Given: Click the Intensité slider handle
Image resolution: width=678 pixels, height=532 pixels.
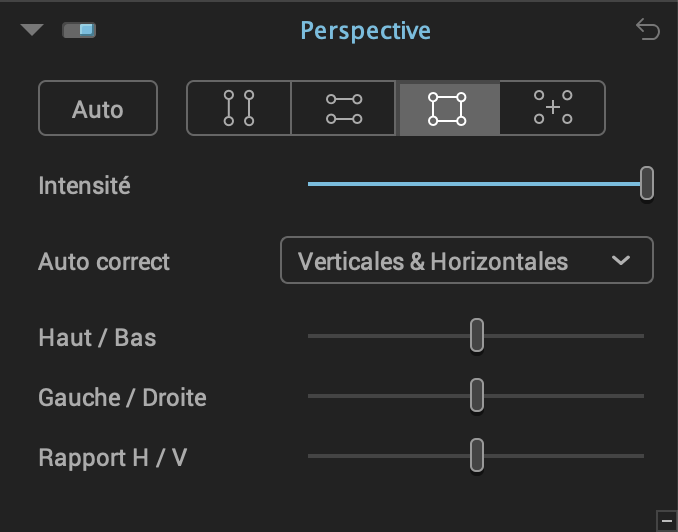Looking at the screenshot, I should (x=646, y=183).
